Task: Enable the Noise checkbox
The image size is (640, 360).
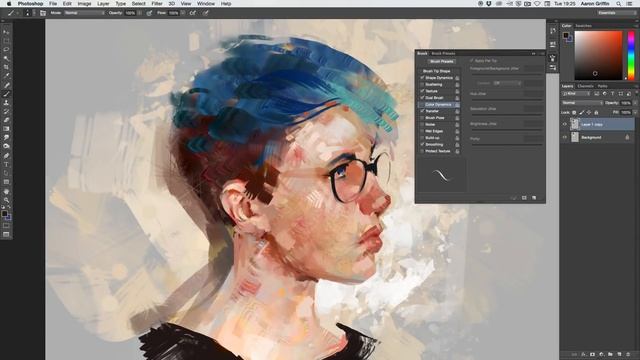Action: pos(422,124)
